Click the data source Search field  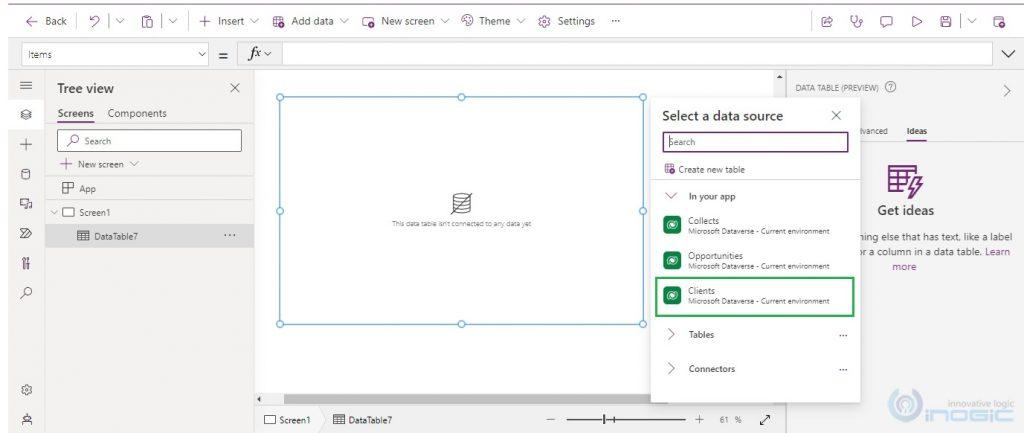756,142
